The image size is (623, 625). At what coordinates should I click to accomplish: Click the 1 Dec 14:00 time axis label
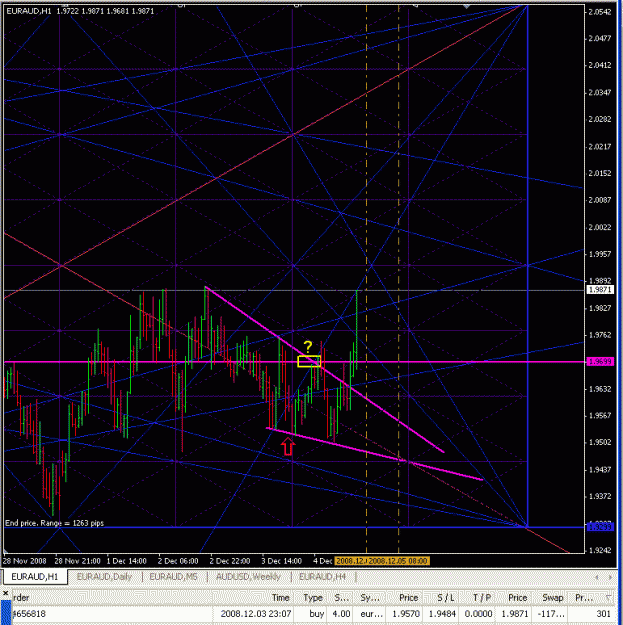click(x=126, y=561)
